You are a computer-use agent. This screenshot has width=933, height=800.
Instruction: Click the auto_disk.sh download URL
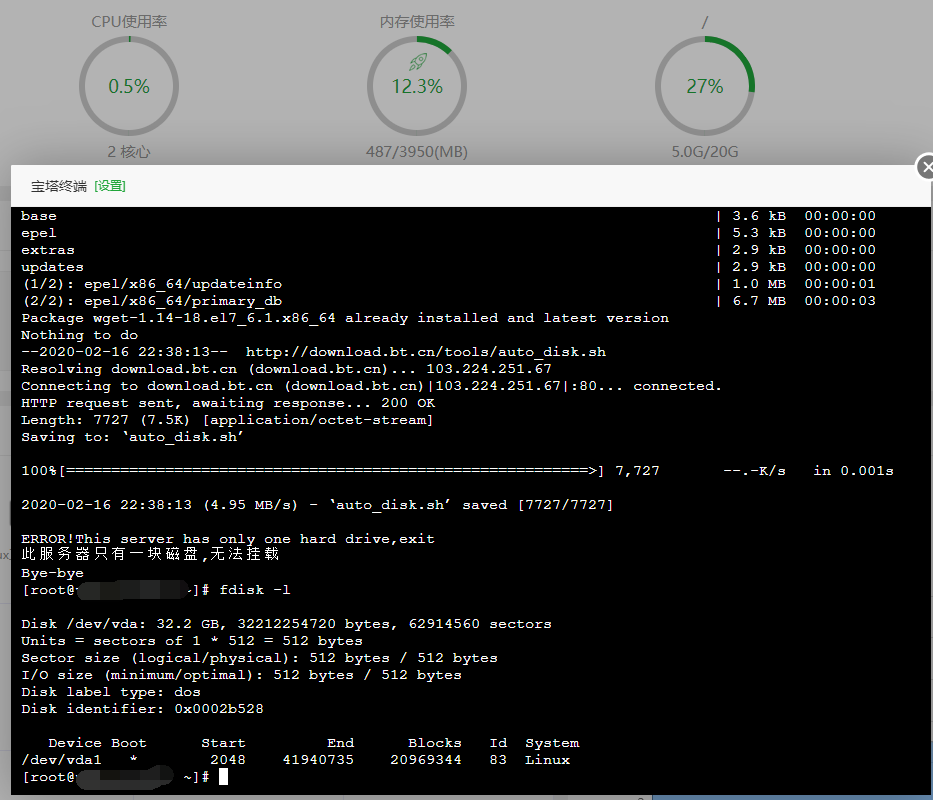point(426,352)
